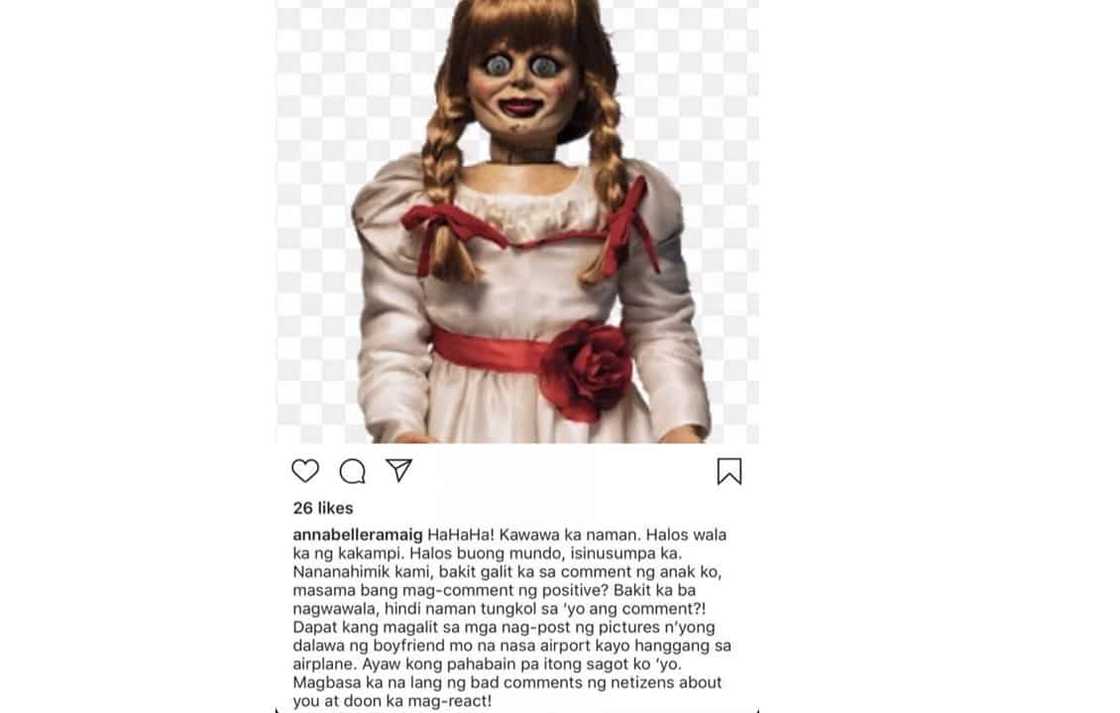View who liked via "26 likes"
The height and width of the screenshot is (713, 1120).
point(323,508)
